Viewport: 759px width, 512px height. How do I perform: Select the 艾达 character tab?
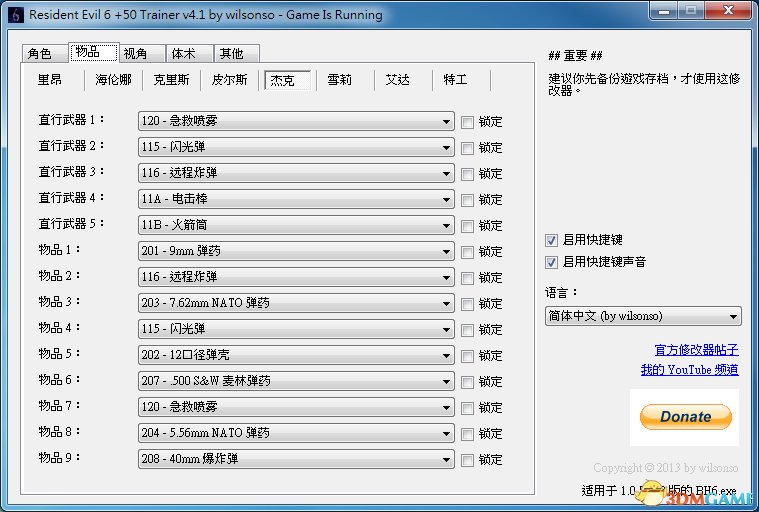pos(398,80)
